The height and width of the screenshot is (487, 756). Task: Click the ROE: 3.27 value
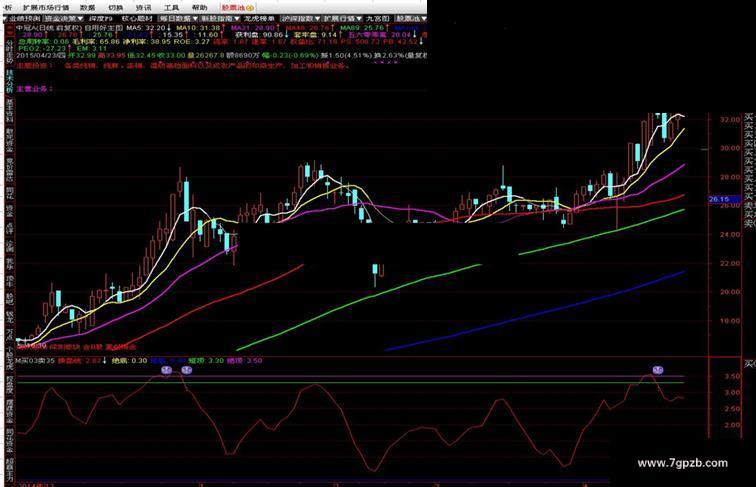pyautogui.click(x=192, y=41)
